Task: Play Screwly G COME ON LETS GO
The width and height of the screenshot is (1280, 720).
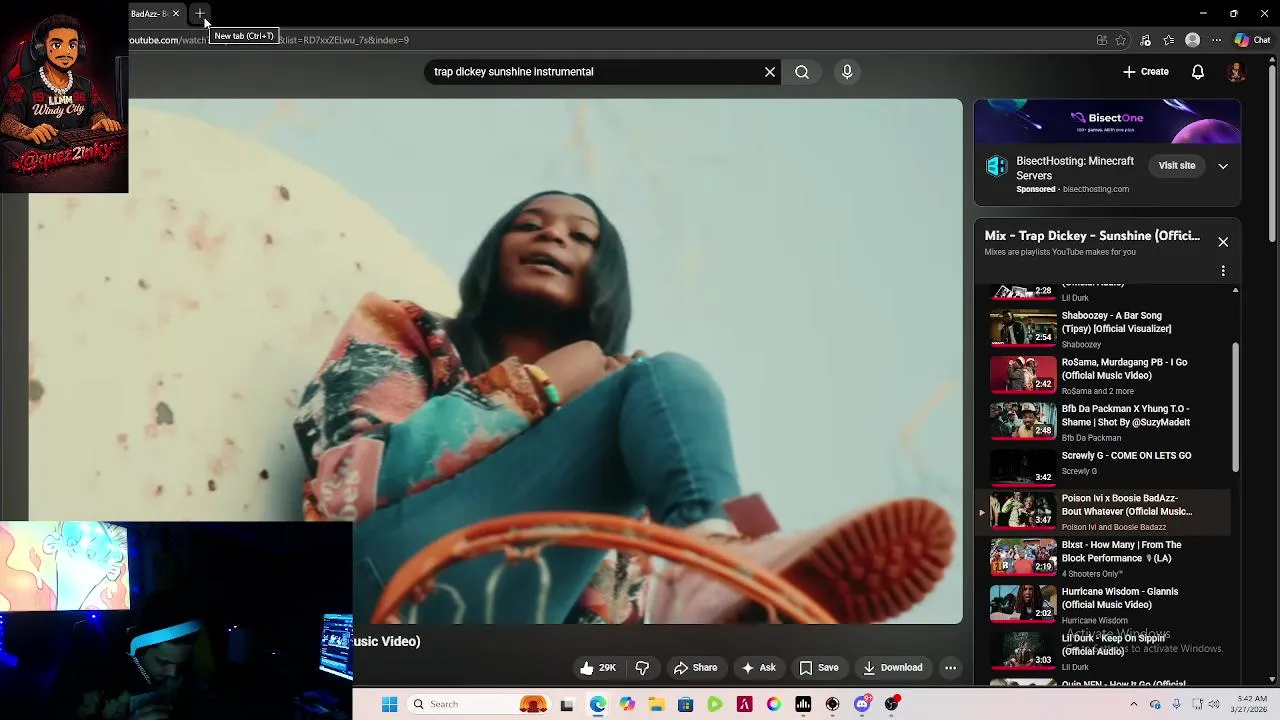Action: click(x=1126, y=456)
